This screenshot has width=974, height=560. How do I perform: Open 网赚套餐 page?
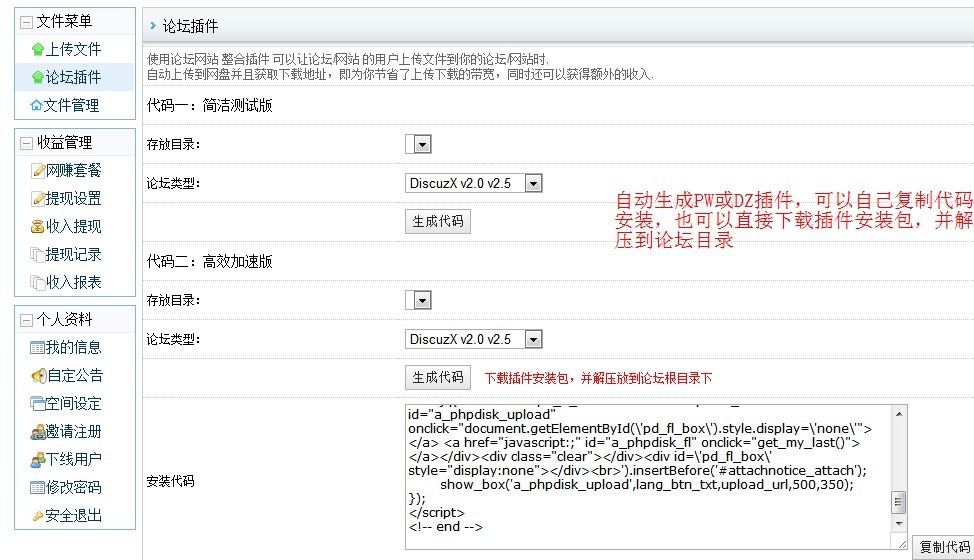click(x=73, y=171)
